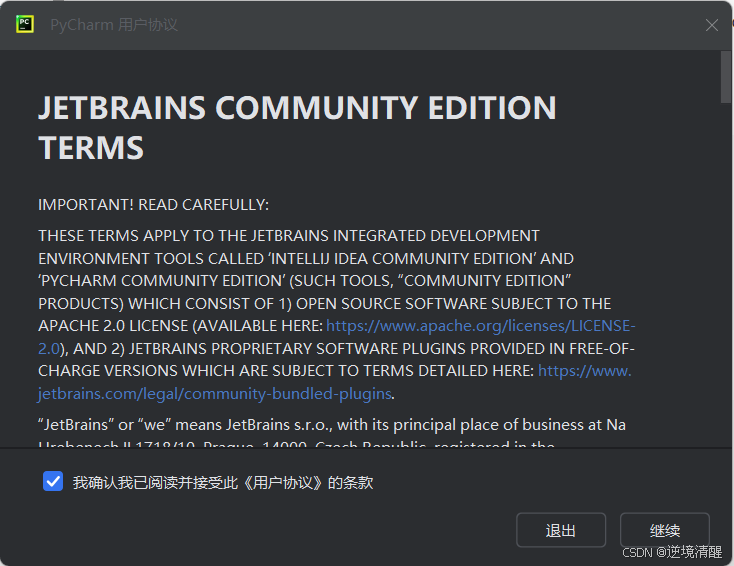This screenshot has width=734, height=566.
Task: Click the 'JETBRAINS COMMUNITY EDITION TERMS' heading
Action: click(297, 127)
